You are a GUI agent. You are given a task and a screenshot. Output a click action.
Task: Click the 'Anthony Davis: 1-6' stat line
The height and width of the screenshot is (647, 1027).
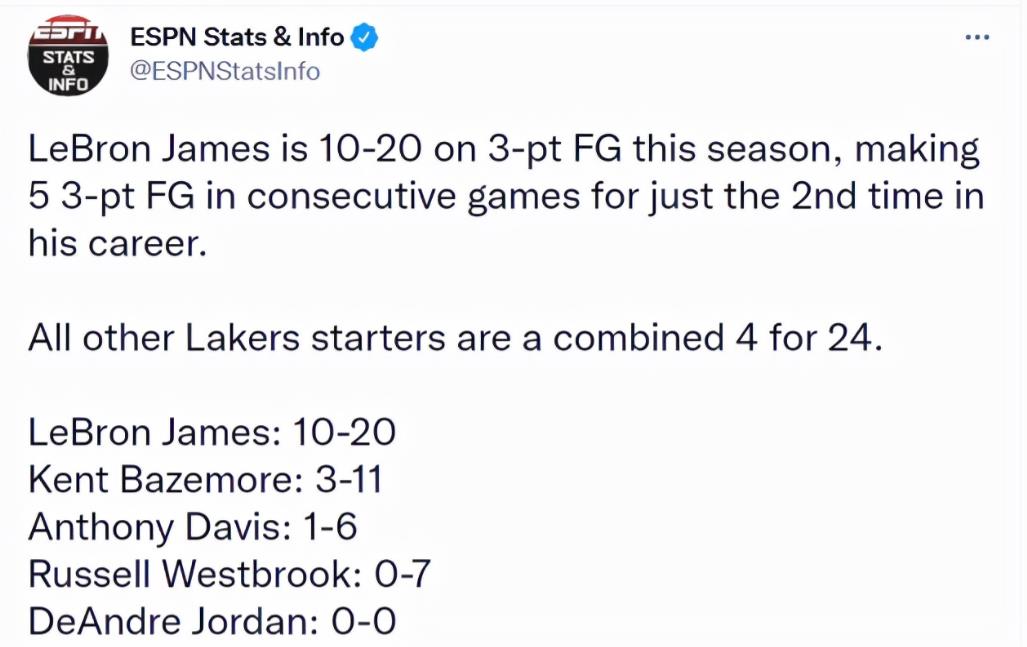pos(193,528)
